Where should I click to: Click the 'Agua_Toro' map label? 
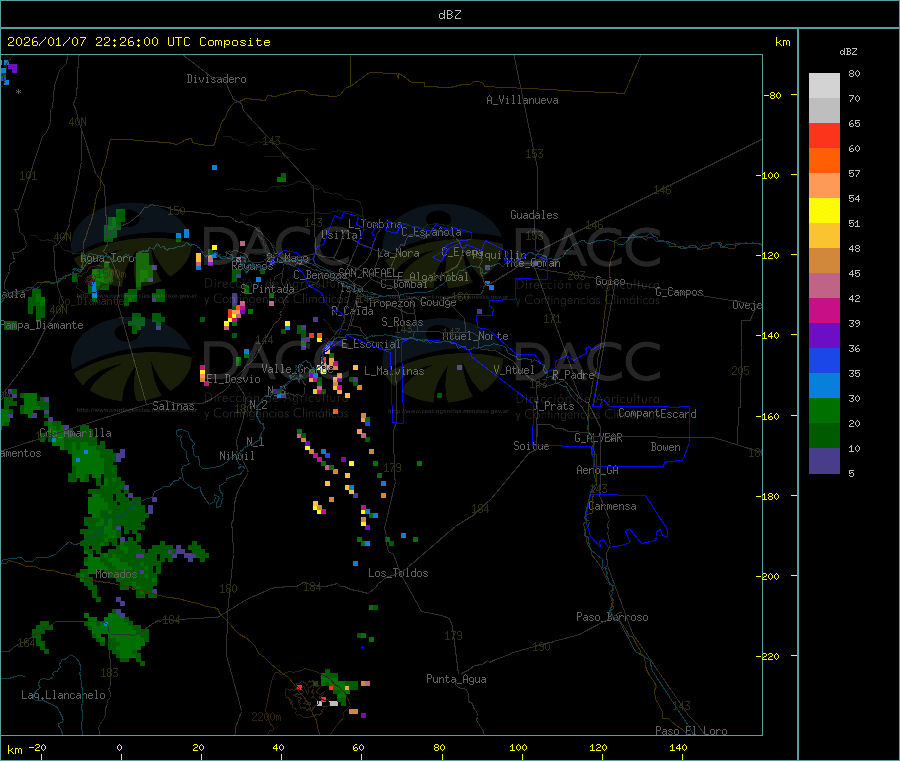pos(107,258)
